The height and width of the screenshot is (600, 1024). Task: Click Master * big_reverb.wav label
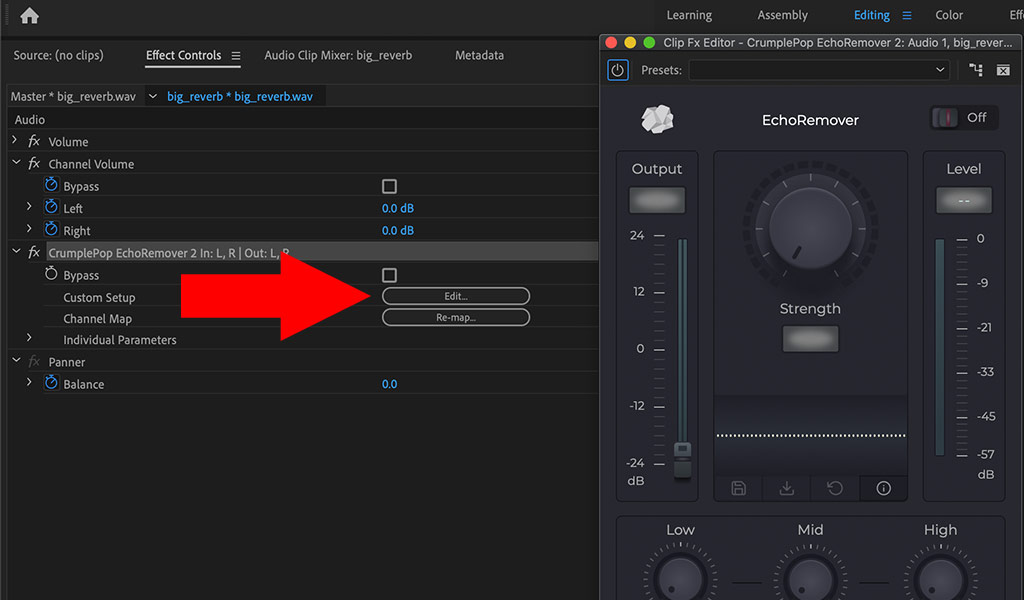tap(73, 97)
